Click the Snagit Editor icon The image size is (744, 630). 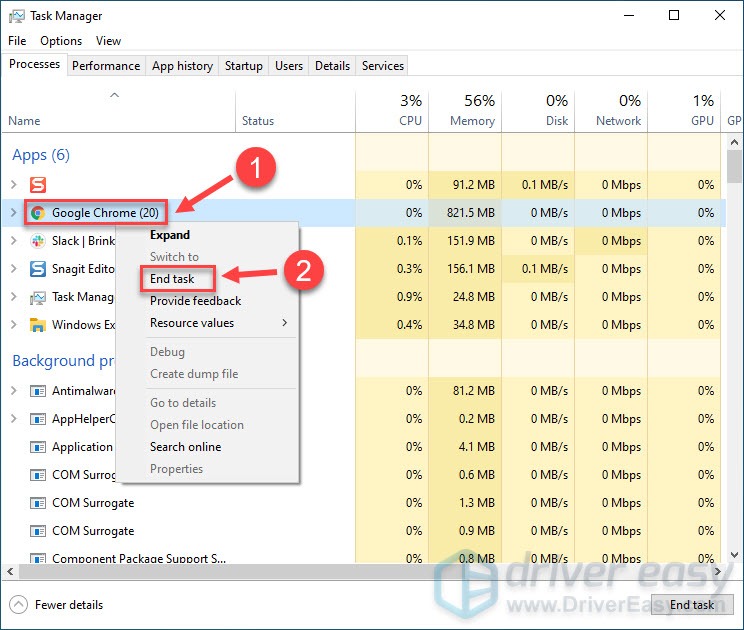pos(38,269)
